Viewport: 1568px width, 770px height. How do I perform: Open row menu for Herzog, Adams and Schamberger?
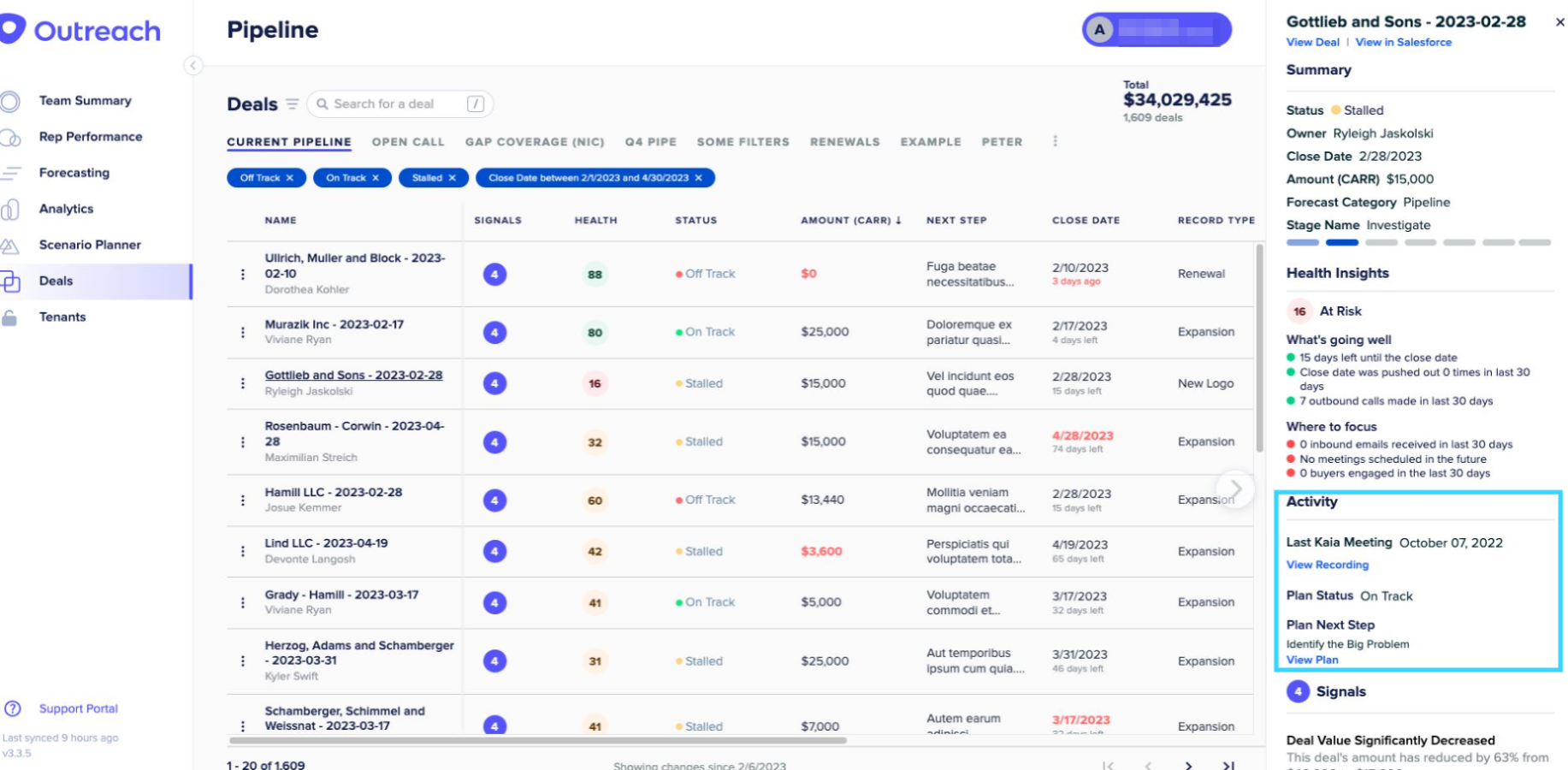click(243, 660)
